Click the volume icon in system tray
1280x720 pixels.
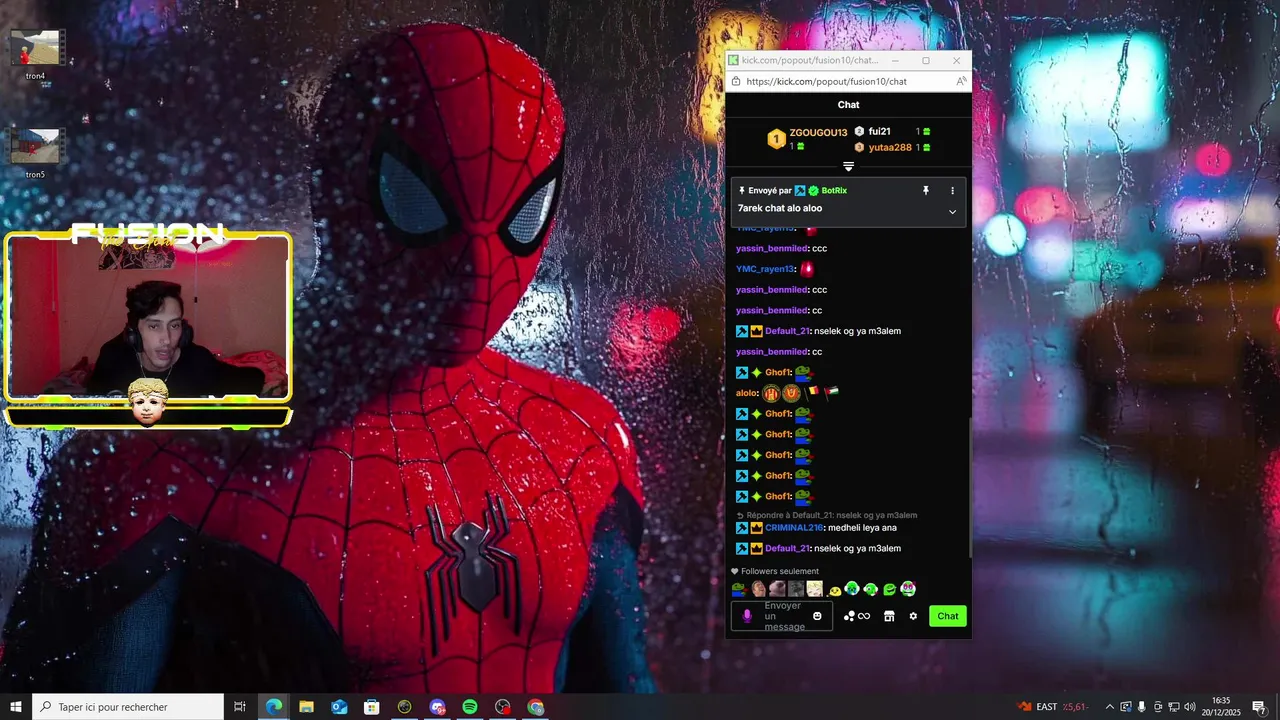(x=1190, y=707)
